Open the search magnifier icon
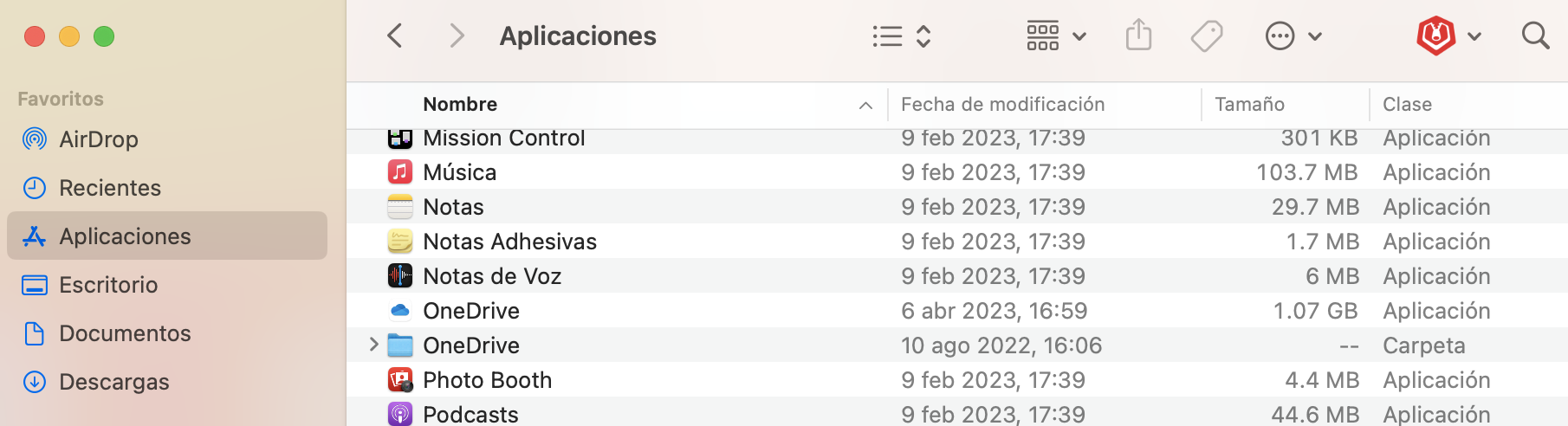The width and height of the screenshot is (1568, 426). (1535, 36)
